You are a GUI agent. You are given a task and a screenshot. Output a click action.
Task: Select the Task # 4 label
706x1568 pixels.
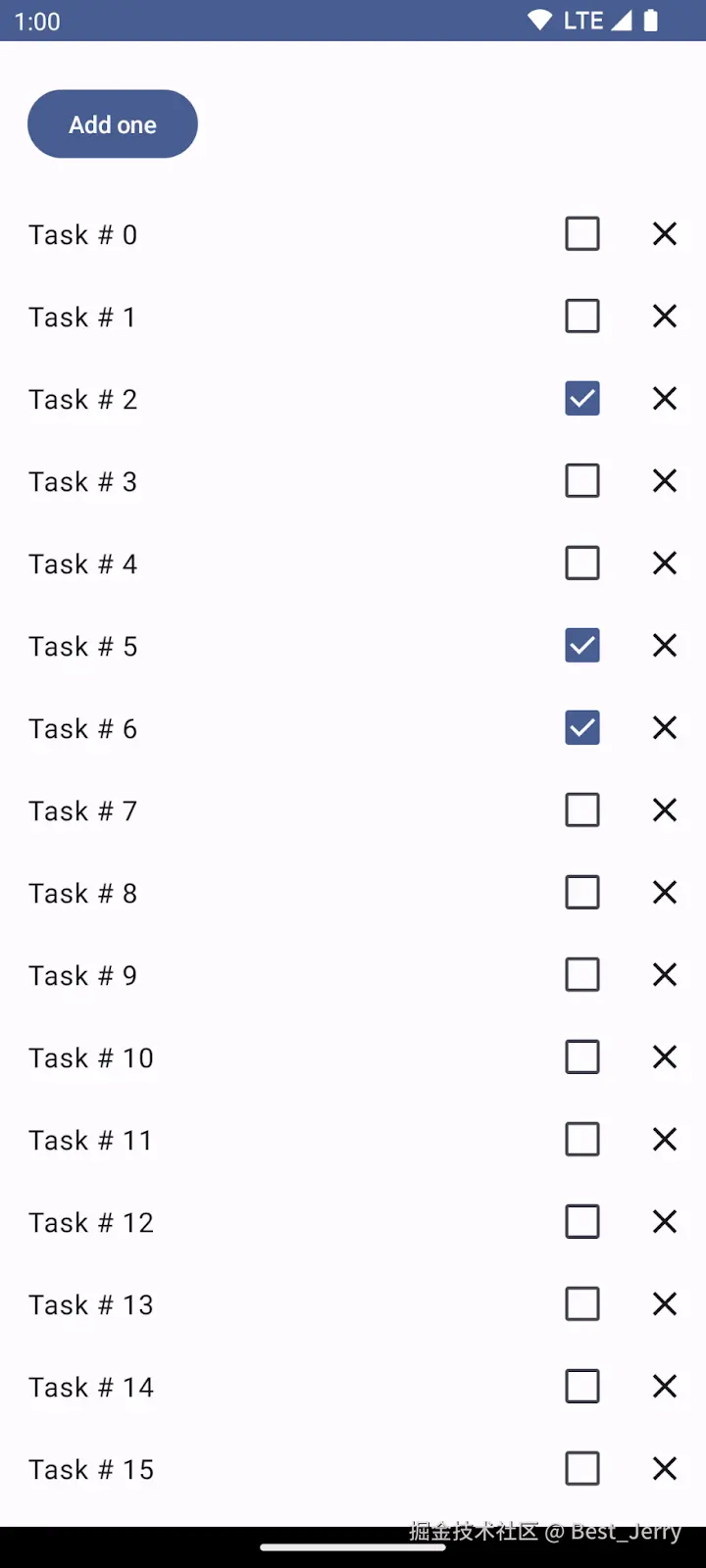click(82, 564)
